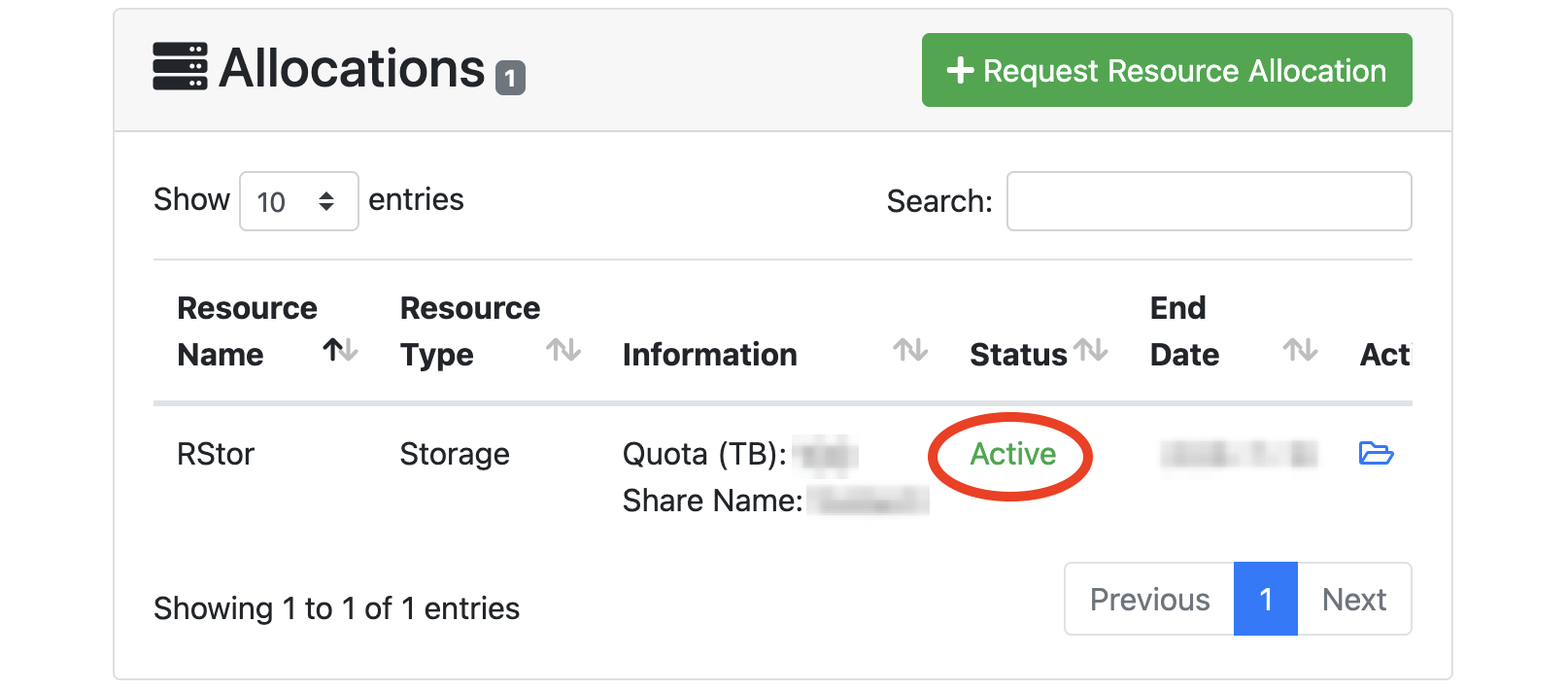Click the green Active status link
This screenshot has height=692, width=1568.
1012,453
